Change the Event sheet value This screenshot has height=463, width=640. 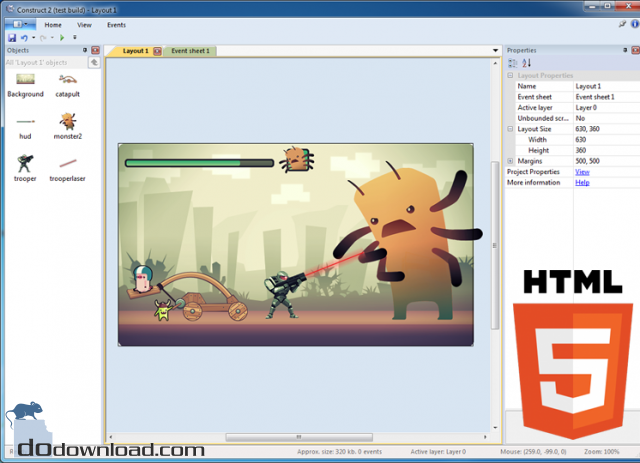point(607,97)
